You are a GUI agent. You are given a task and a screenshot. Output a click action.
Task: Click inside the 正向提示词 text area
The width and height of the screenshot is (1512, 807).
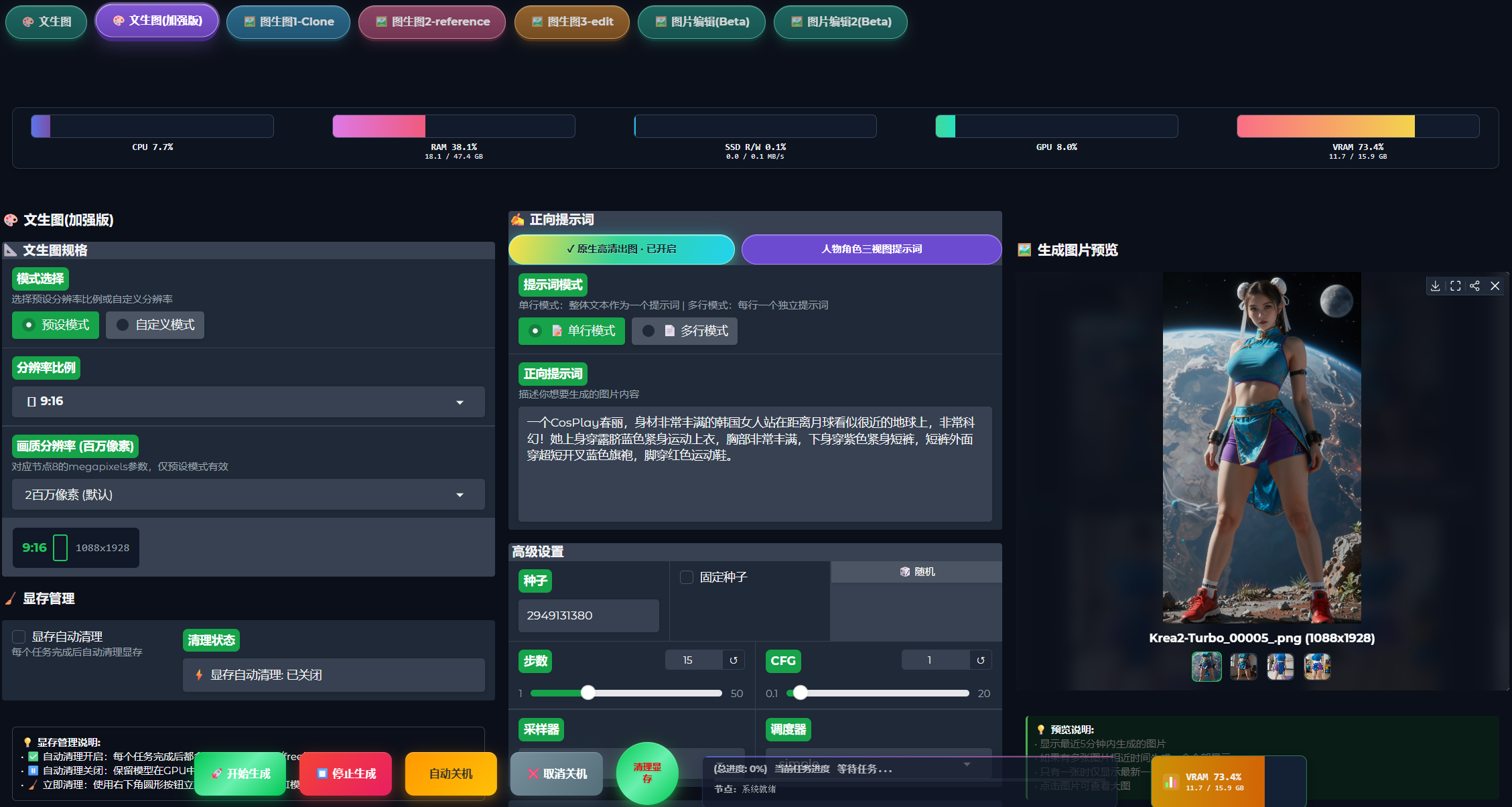click(755, 464)
